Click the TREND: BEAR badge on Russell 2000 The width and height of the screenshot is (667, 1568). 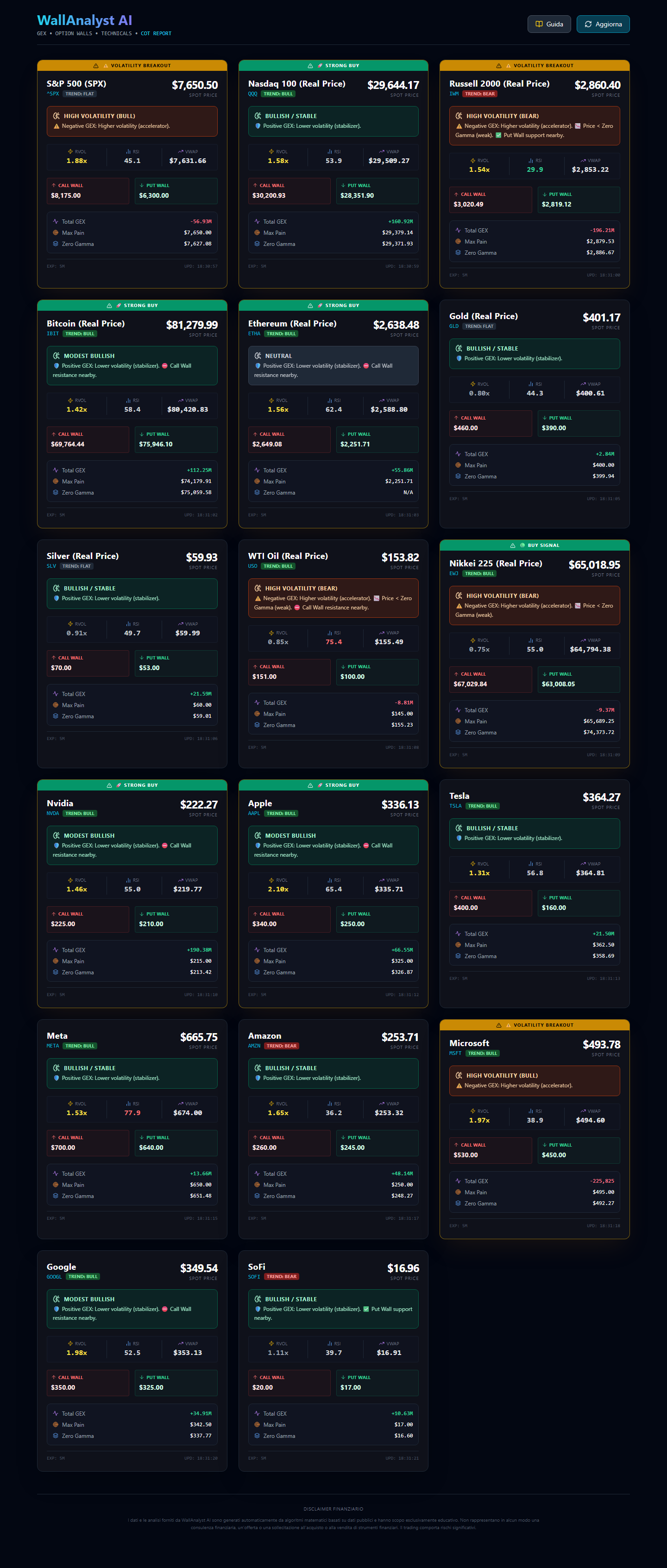coord(480,94)
